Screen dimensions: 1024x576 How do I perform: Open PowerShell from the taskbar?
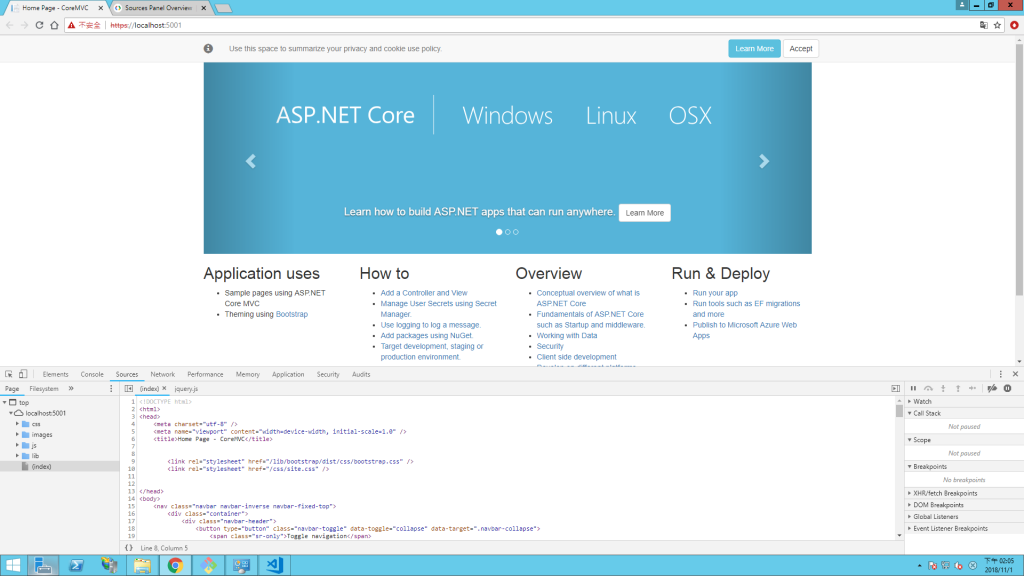coord(76,566)
